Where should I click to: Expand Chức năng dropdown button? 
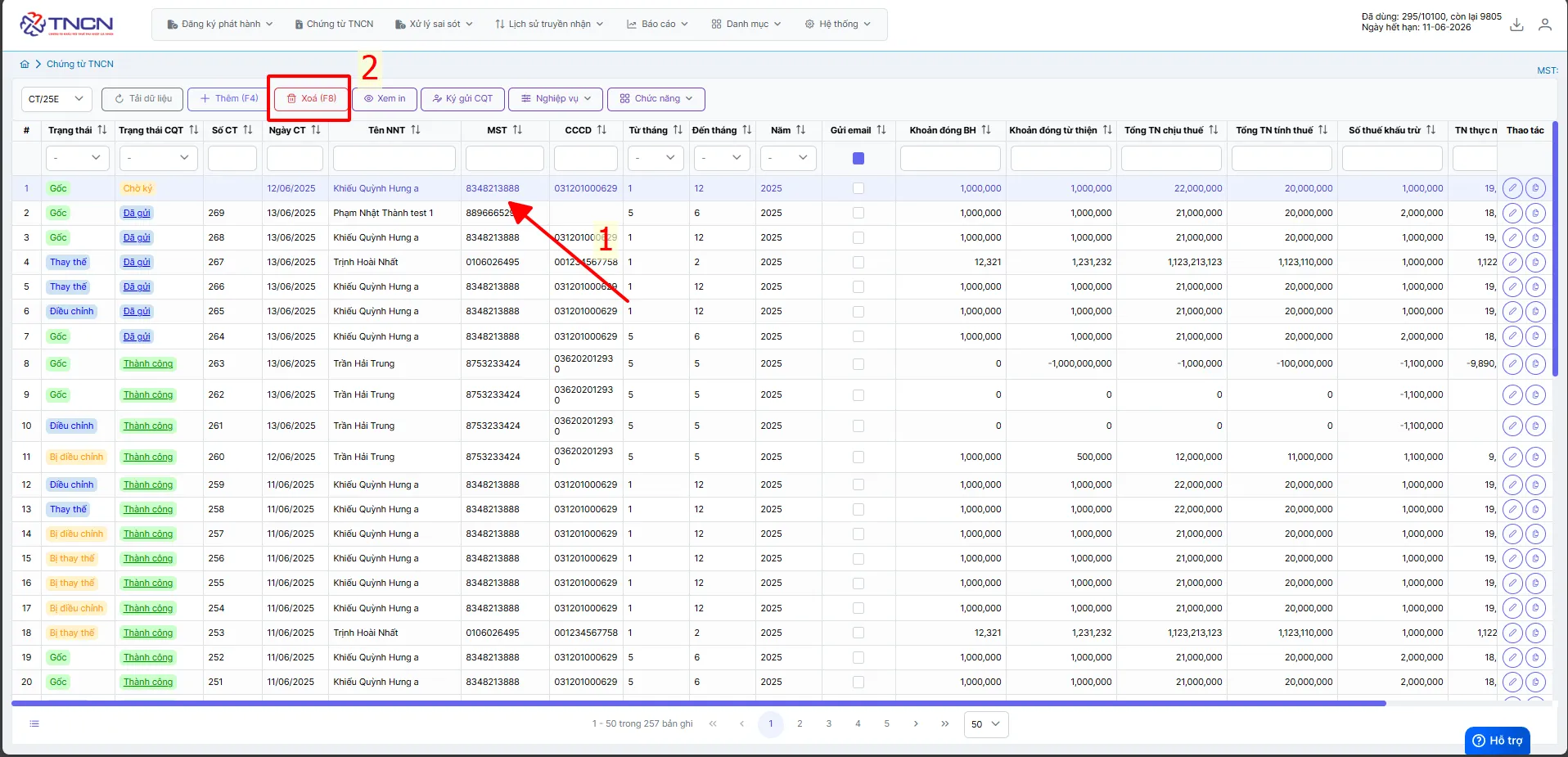click(656, 99)
